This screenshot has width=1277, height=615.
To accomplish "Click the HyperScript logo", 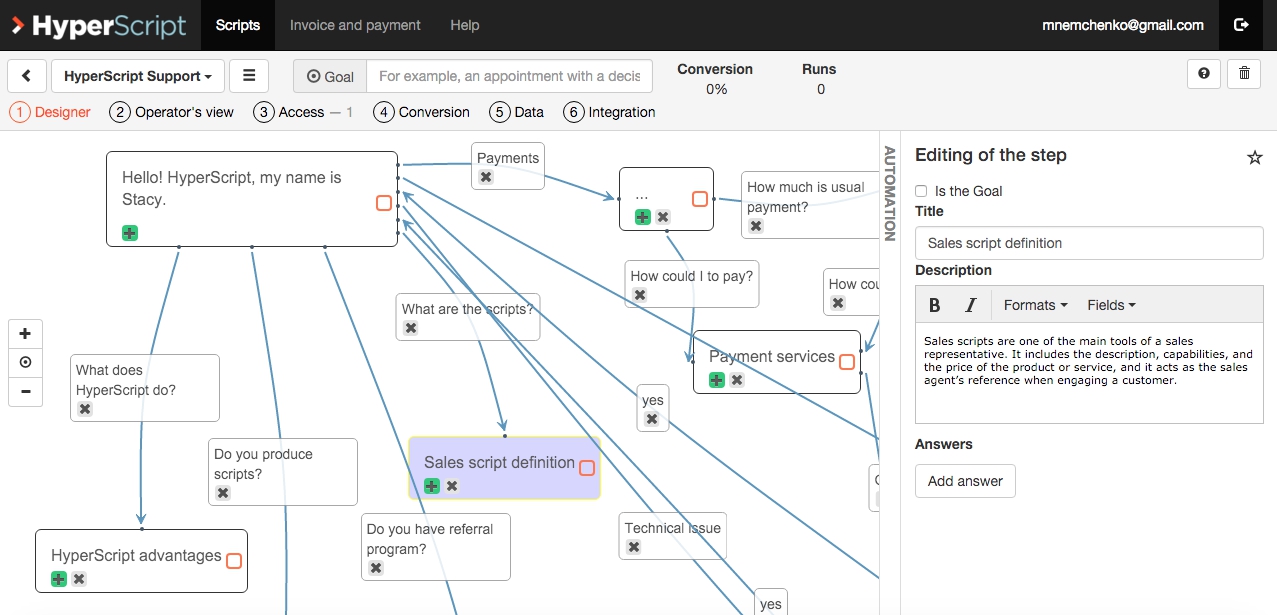I will [x=98, y=25].
